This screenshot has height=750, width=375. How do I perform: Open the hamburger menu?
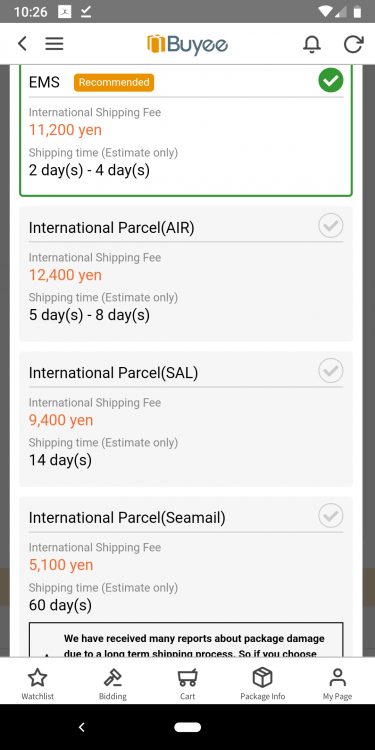(x=55, y=44)
